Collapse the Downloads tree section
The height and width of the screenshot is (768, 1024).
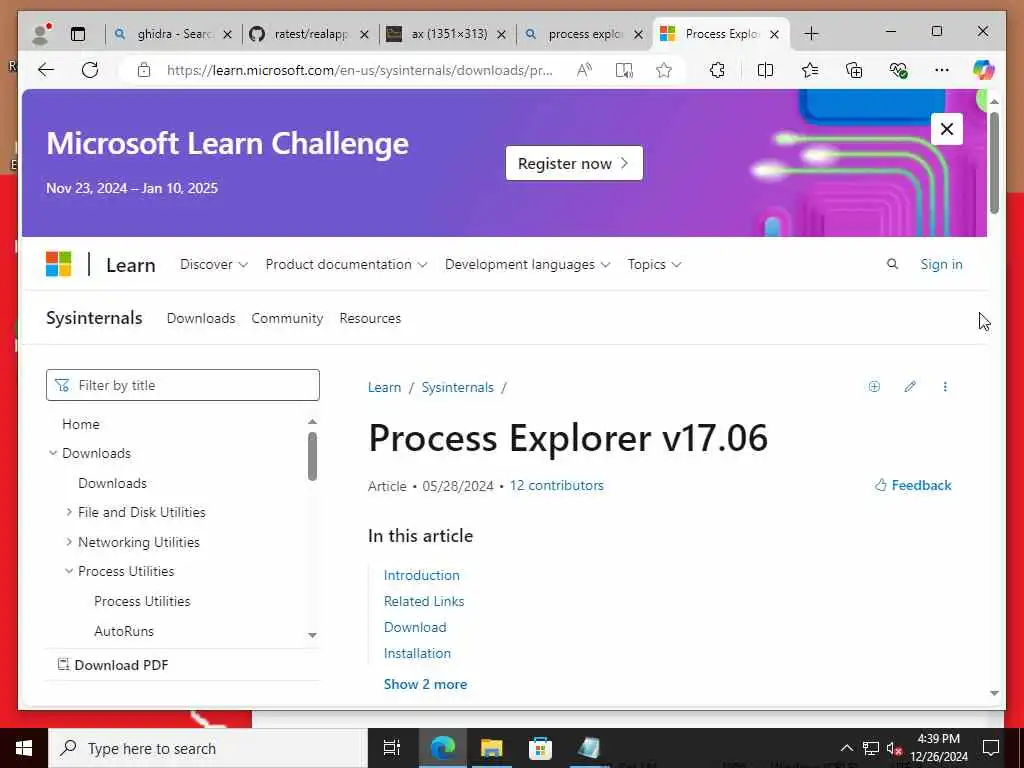[53, 453]
